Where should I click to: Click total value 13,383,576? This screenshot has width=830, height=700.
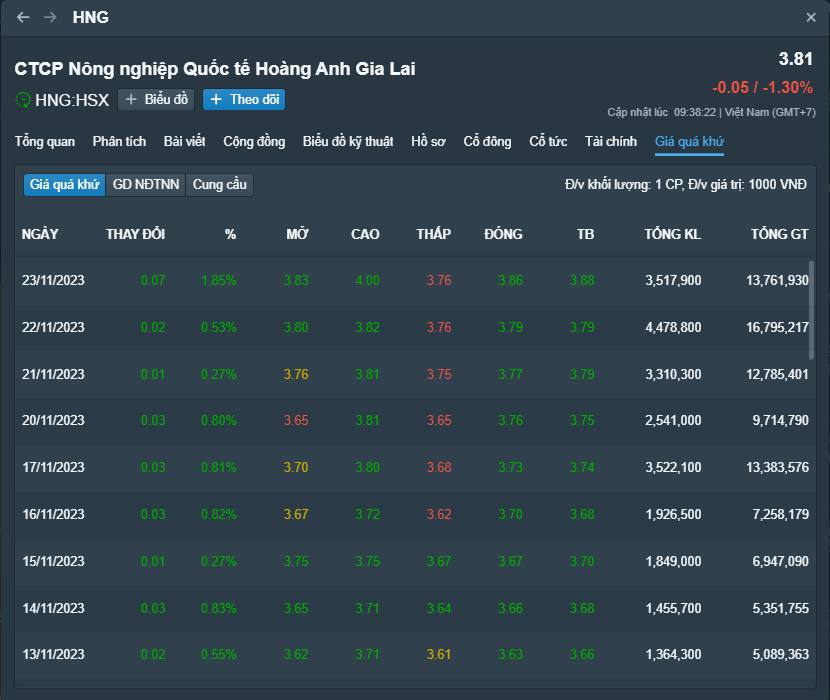click(x=777, y=468)
